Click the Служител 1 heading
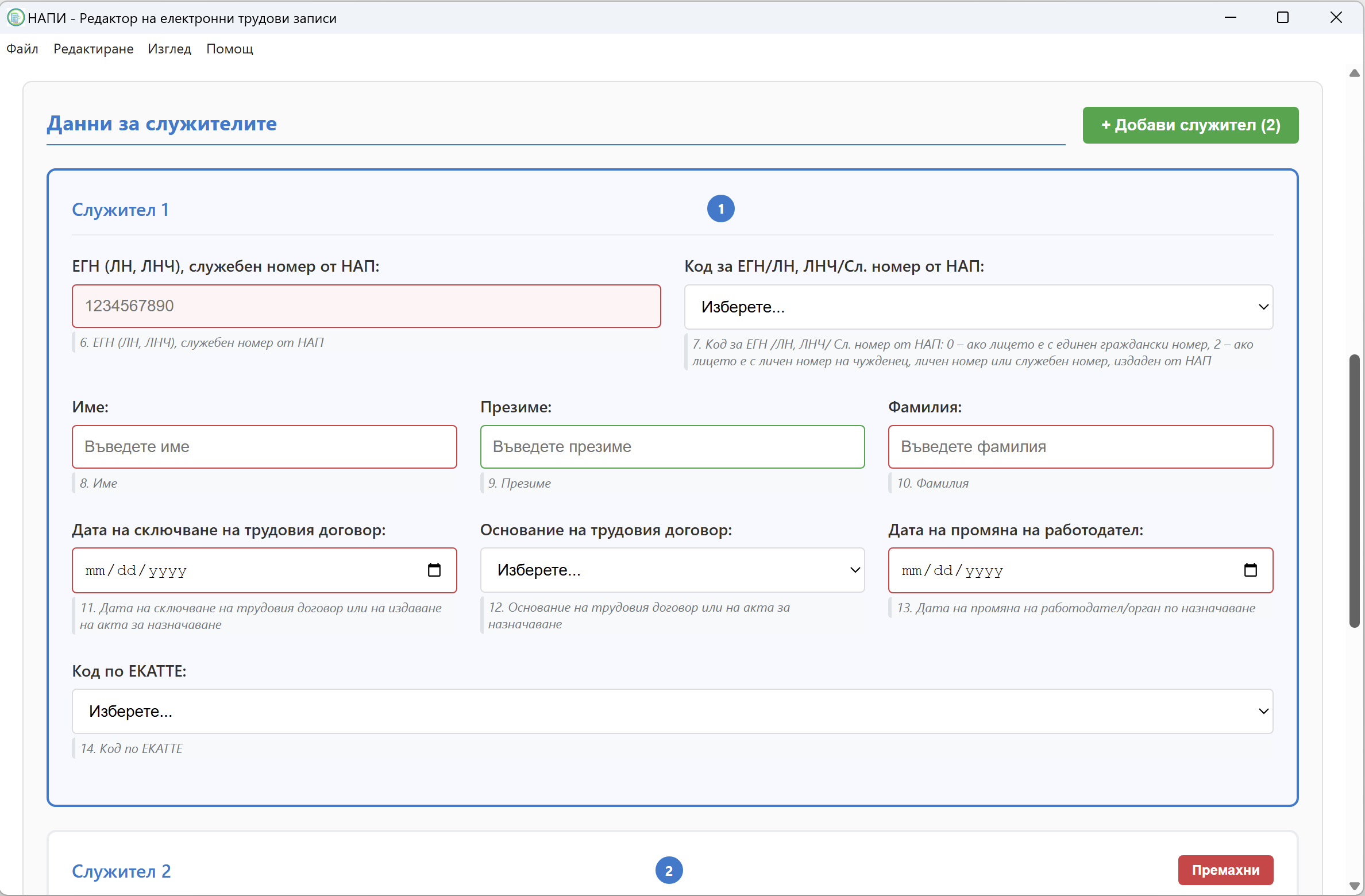This screenshot has width=1365, height=896. (x=121, y=210)
